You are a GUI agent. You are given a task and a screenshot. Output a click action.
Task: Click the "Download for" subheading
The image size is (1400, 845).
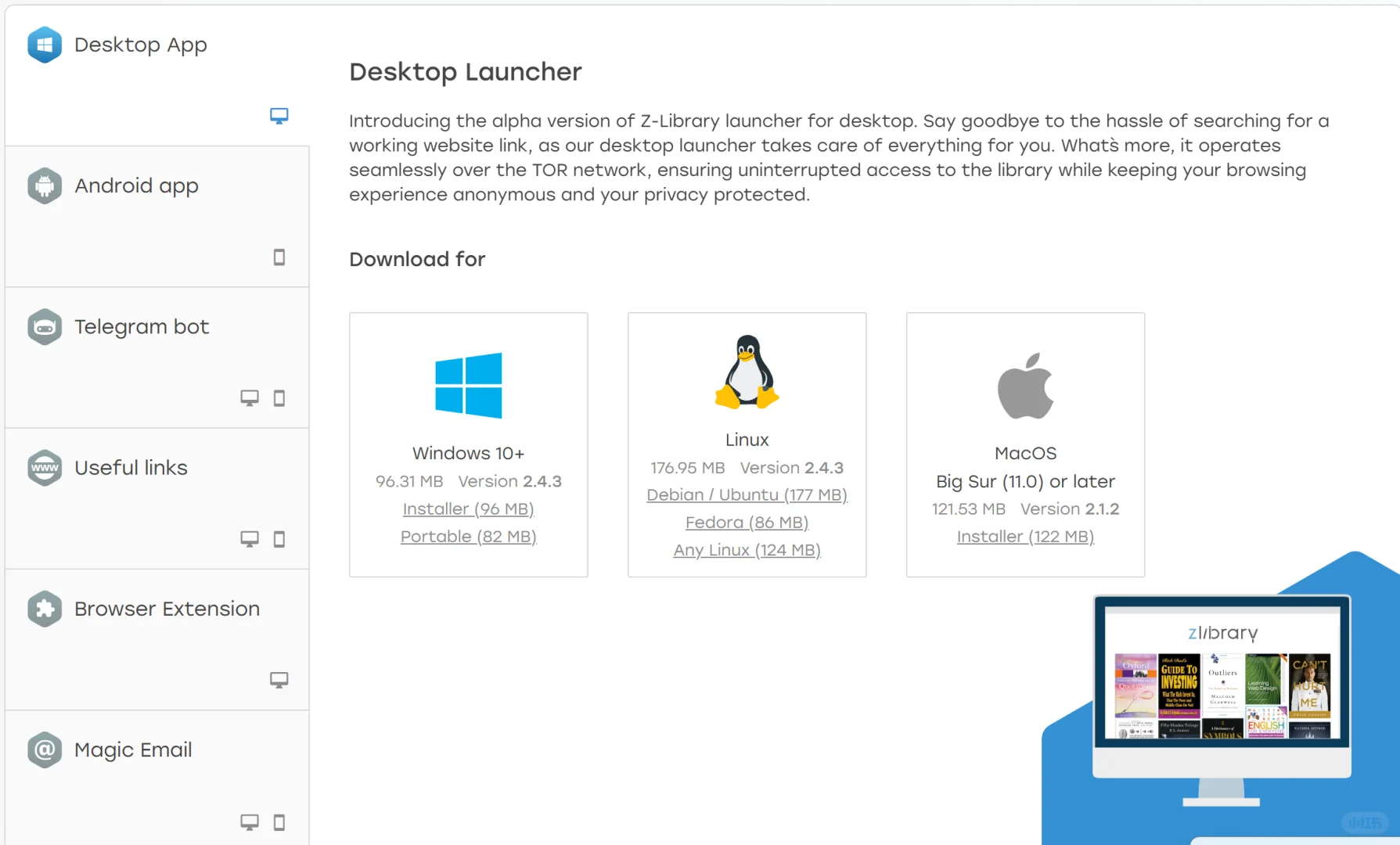pyautogui.click(x=417, y=259)
